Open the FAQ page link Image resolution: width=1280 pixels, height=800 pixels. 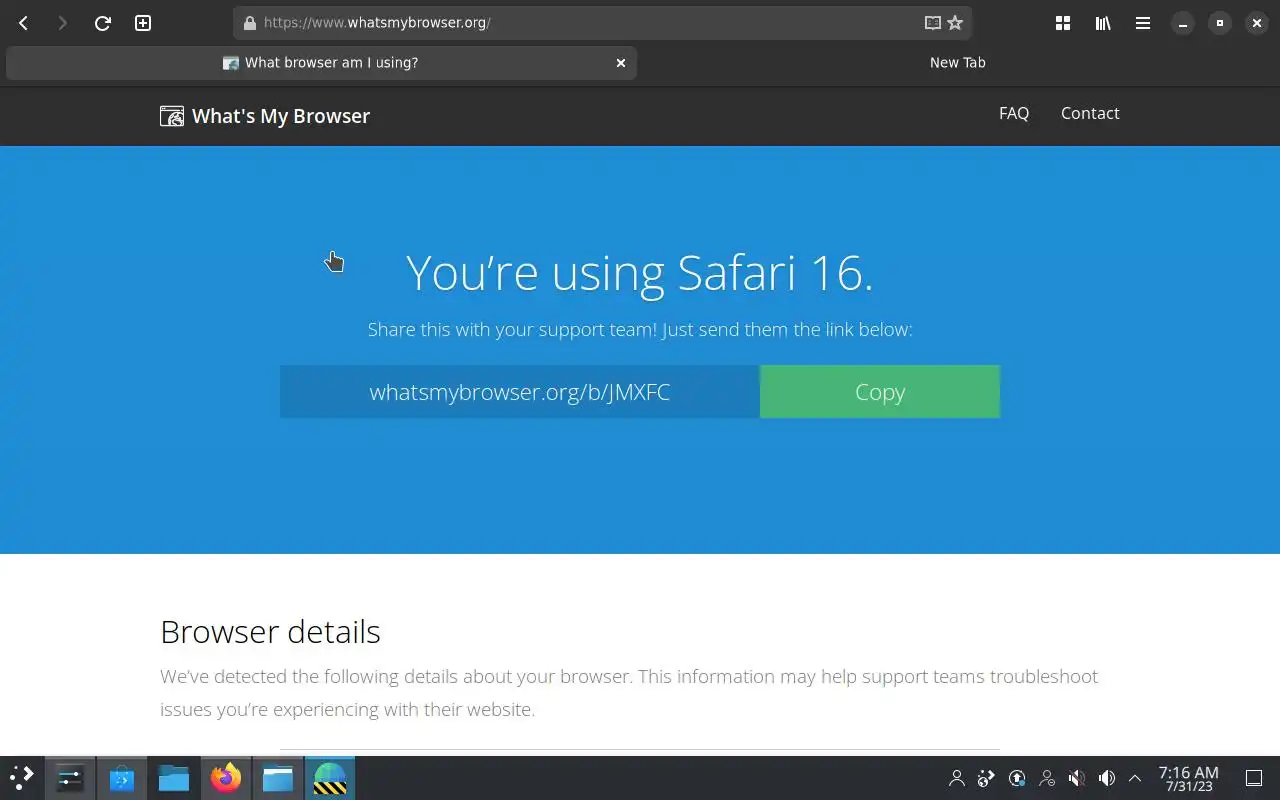point(1014,113)
